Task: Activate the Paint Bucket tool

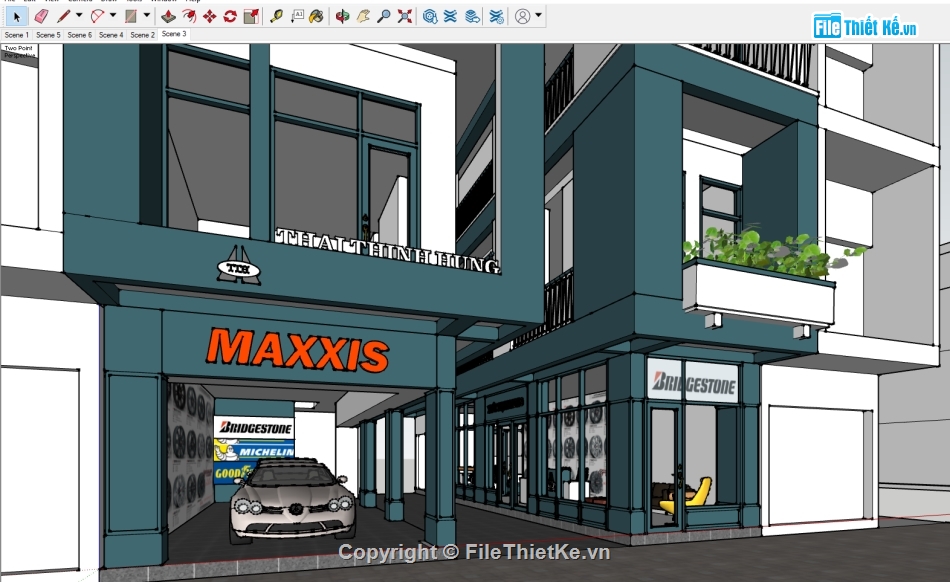Action: [x=316, y=16]
